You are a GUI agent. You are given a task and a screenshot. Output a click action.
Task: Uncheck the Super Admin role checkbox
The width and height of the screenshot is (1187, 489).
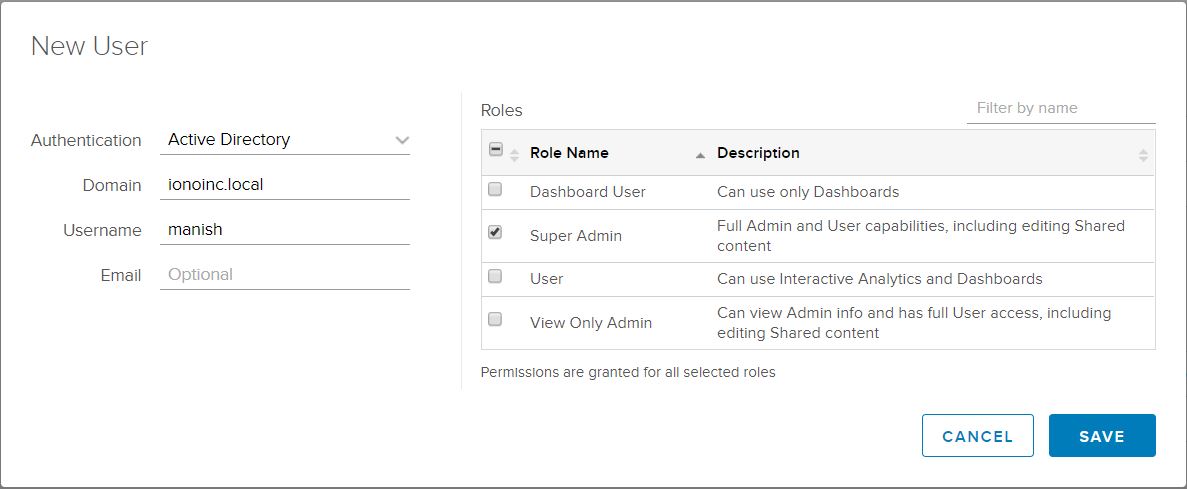pos(495,232)
